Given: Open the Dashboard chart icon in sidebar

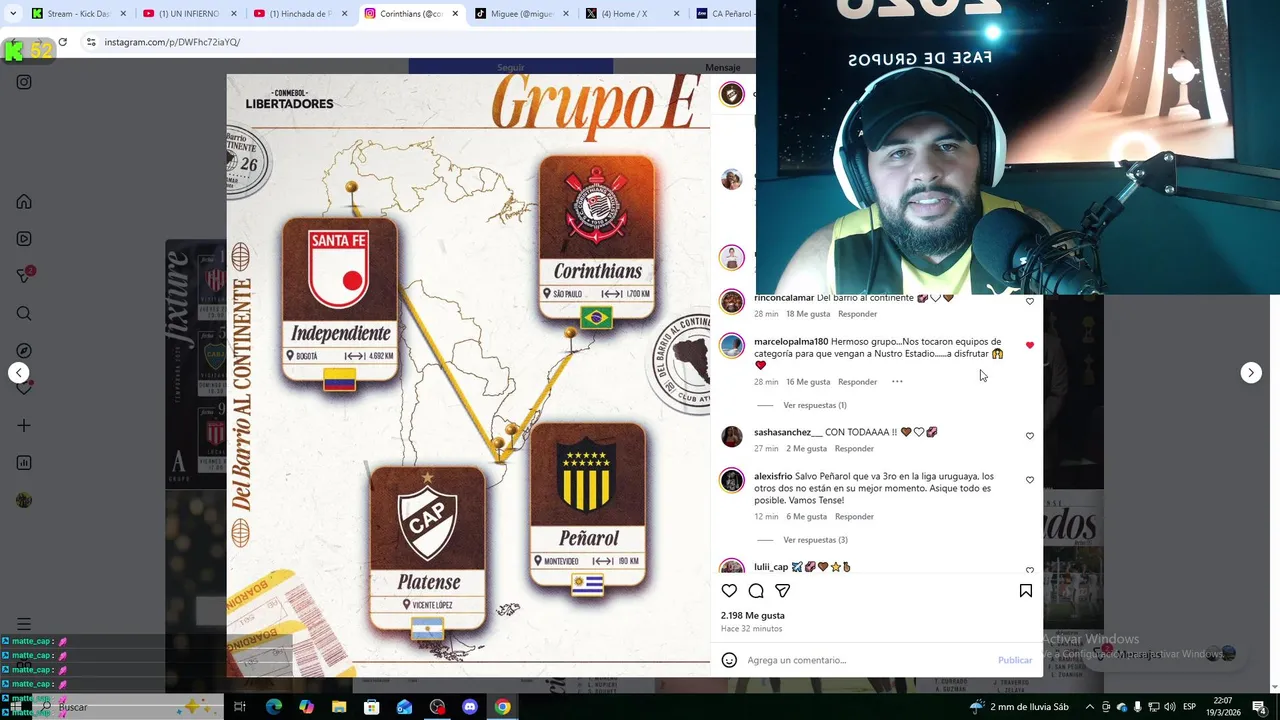Looking at the screenshot, I should click(x=24, y=463).
